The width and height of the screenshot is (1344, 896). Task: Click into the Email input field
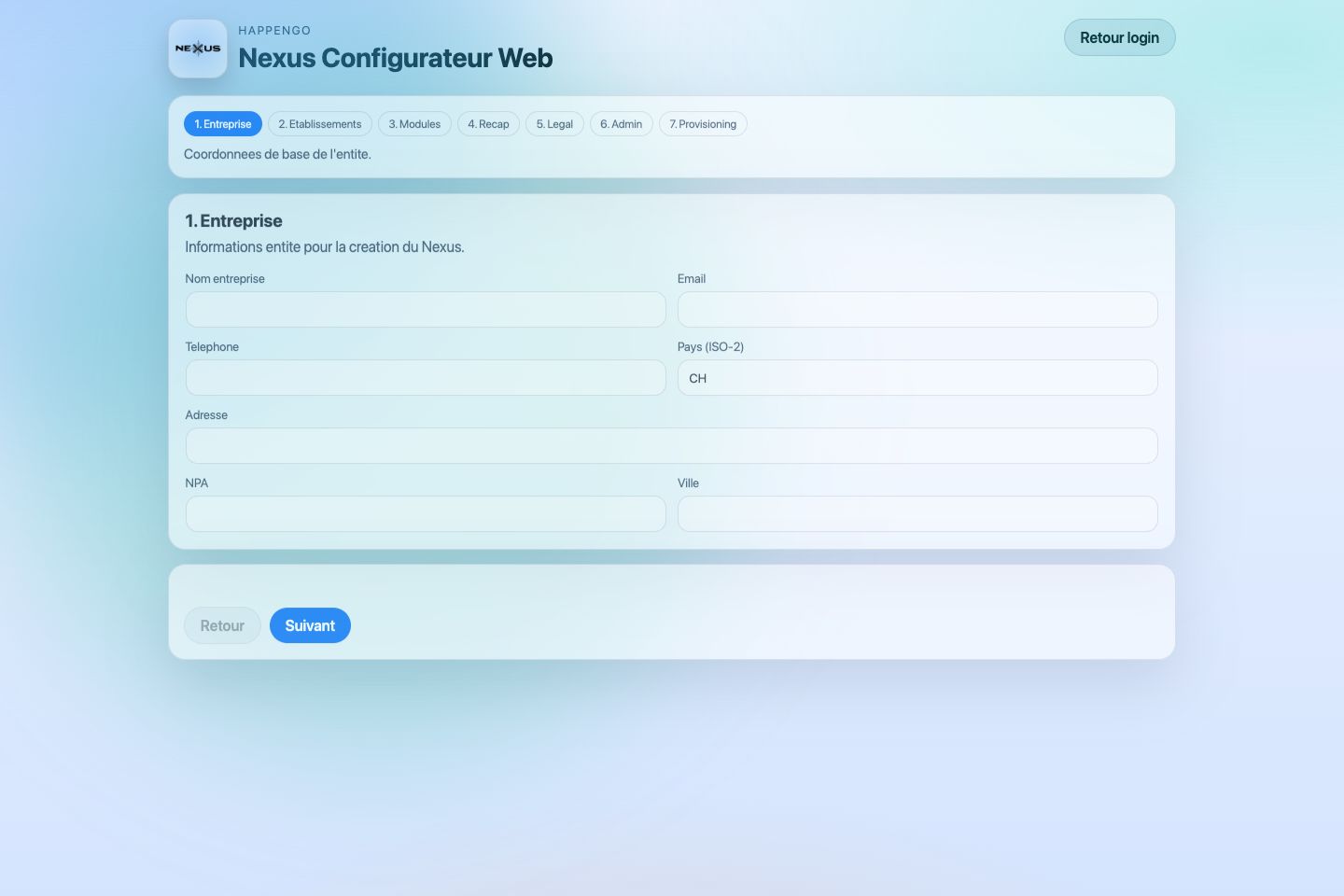pyautogui.click(x=917, y=309)
